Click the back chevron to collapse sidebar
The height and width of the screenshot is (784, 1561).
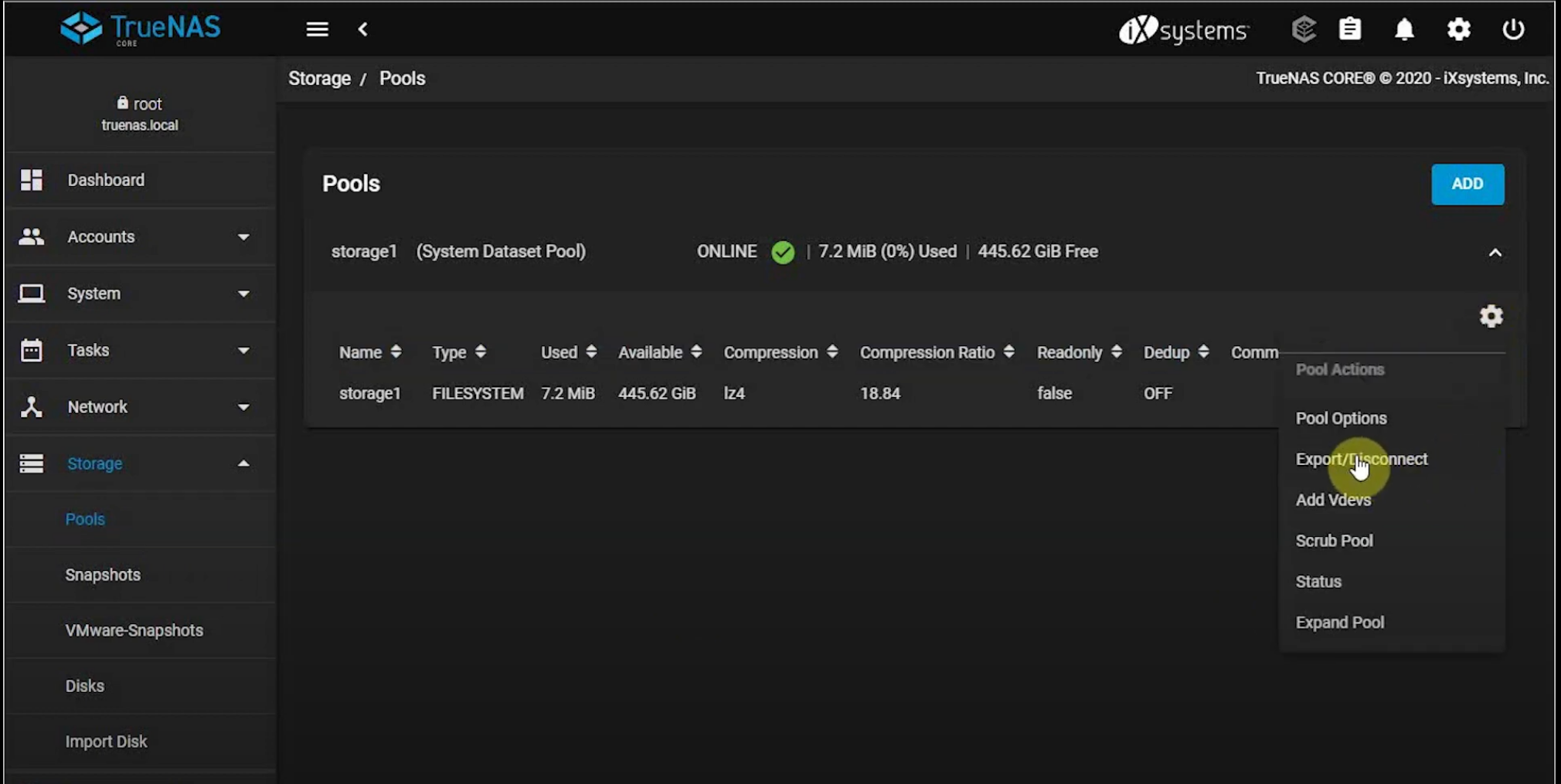point(362,29)
